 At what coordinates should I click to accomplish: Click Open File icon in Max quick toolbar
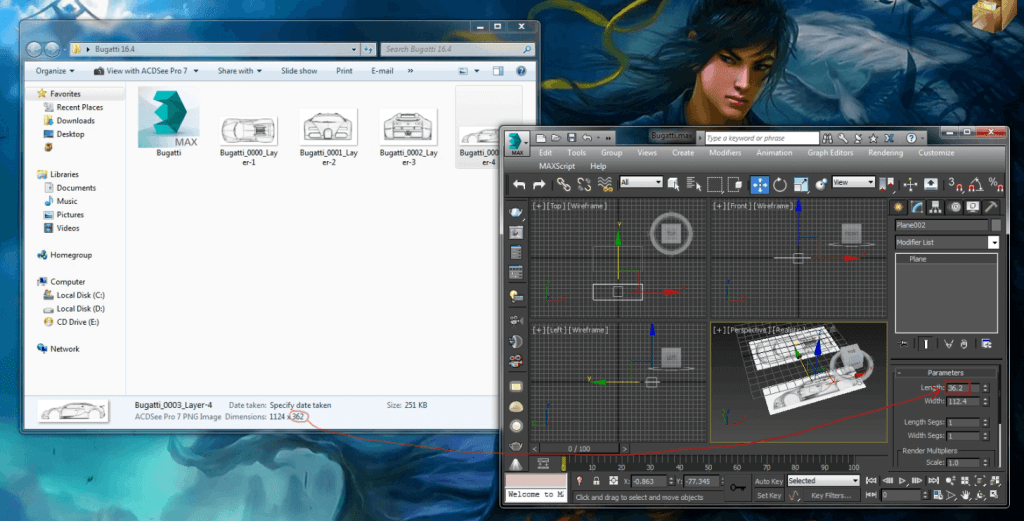556,138
